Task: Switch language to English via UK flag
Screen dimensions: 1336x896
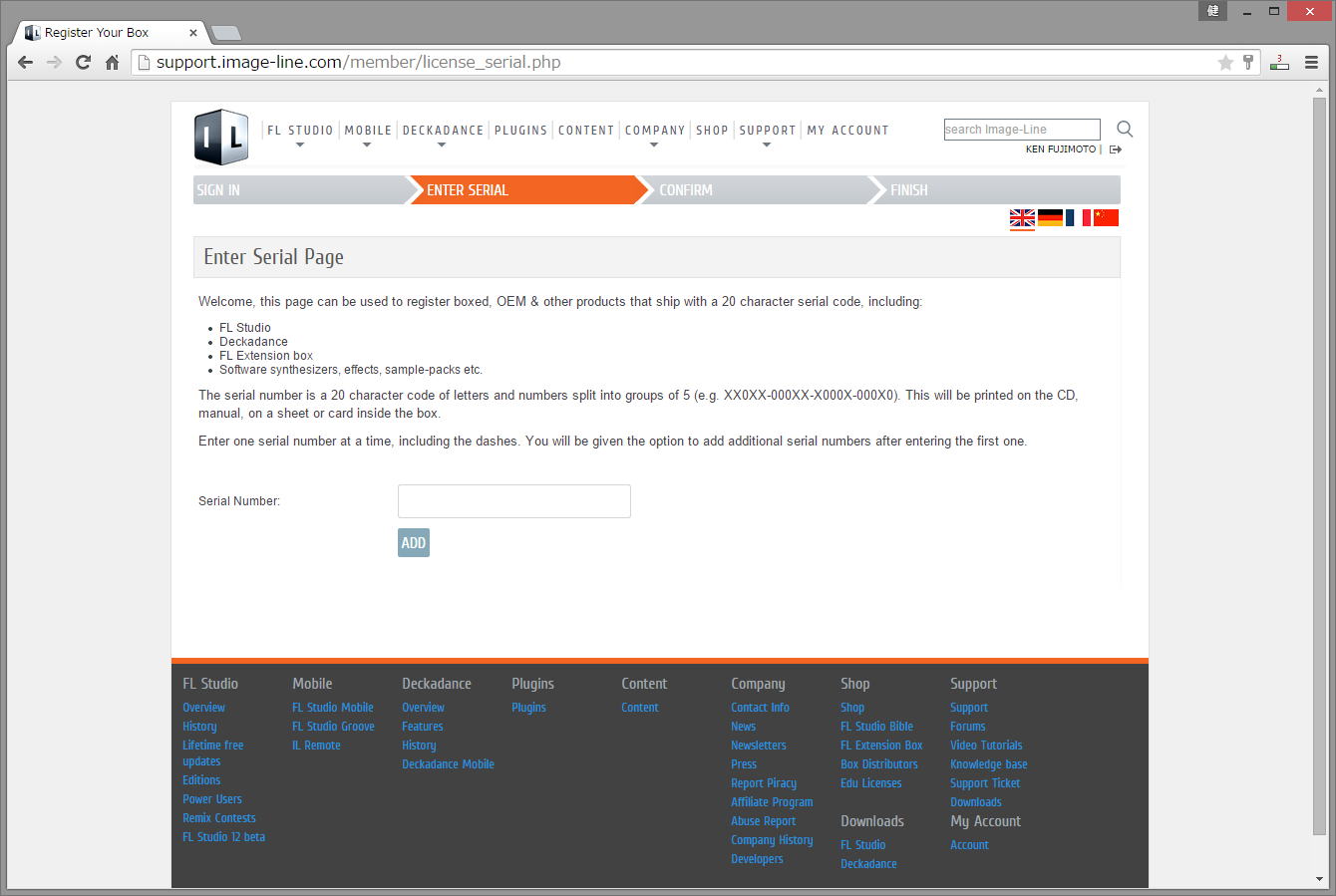Action: [1022, 218]
